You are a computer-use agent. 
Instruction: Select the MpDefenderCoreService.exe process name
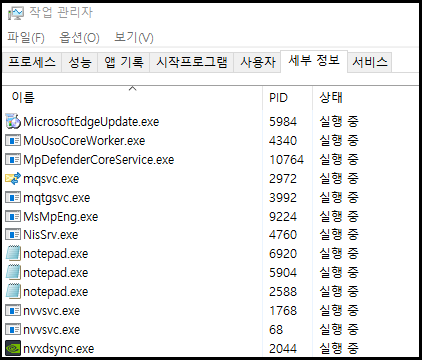click(99, 160)
